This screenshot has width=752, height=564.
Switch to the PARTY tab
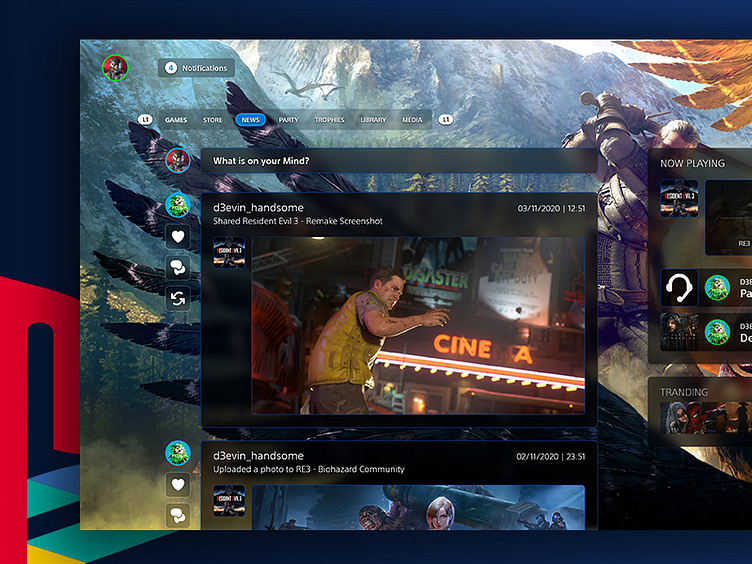(x=288, y=120)
